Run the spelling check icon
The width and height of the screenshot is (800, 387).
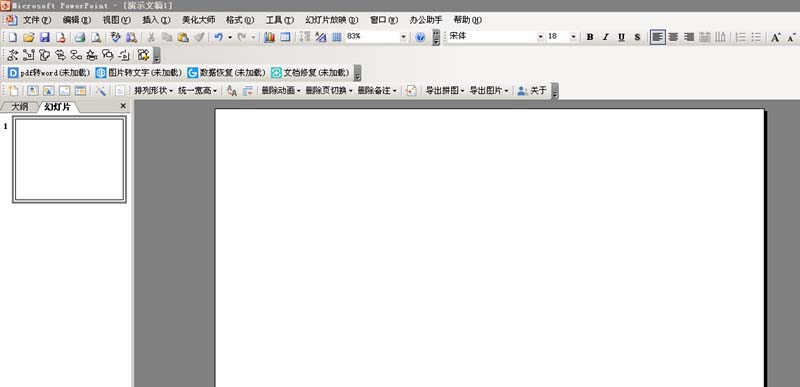pos(115,37)
